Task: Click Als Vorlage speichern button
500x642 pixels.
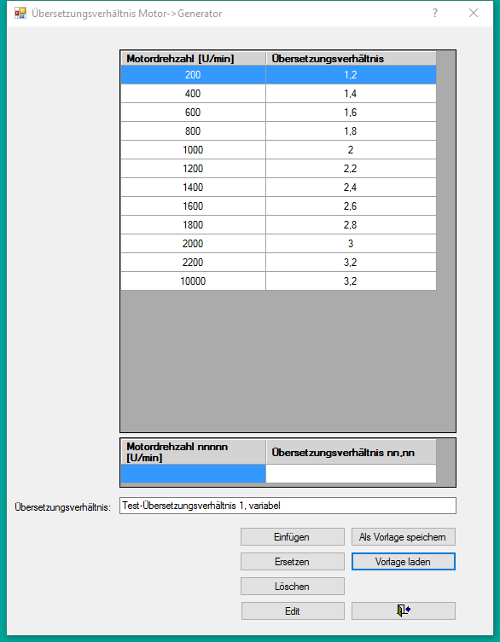Action: click(x=403, y=537)
